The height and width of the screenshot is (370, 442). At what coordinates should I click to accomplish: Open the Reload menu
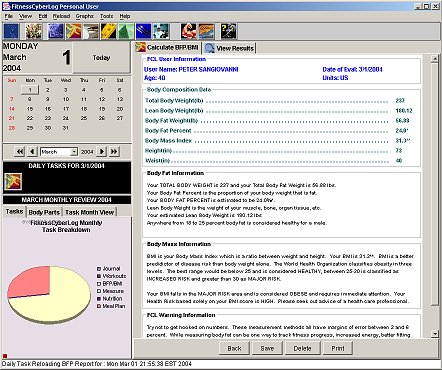coord(61,16)
